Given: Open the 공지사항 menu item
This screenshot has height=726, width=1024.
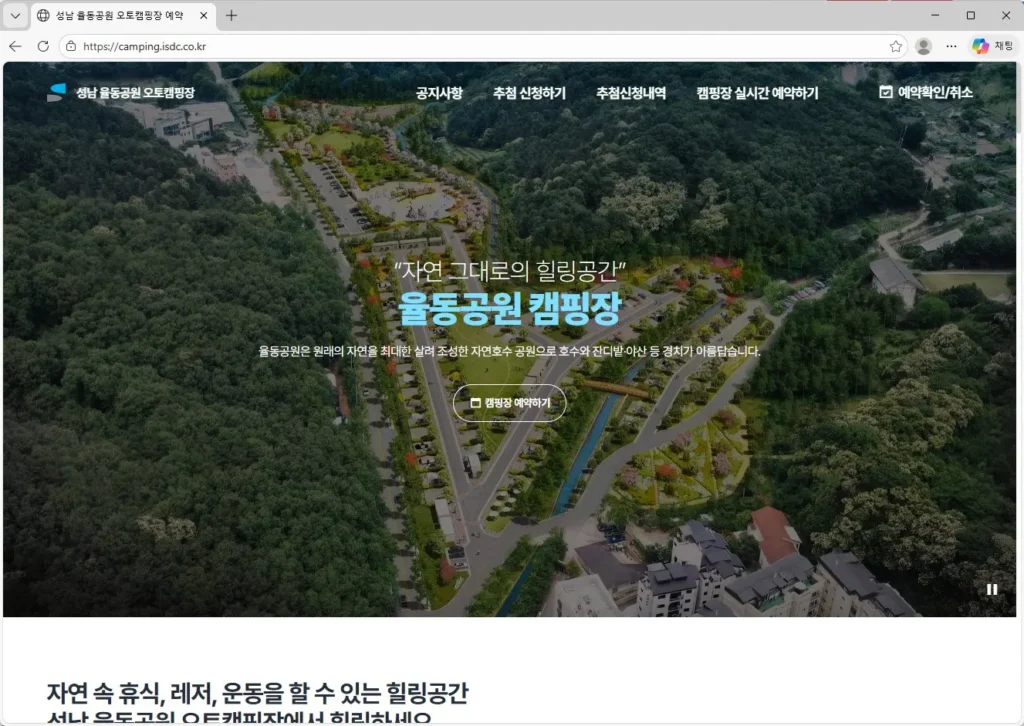Looking at the screenshot, I should coord(439,93).
